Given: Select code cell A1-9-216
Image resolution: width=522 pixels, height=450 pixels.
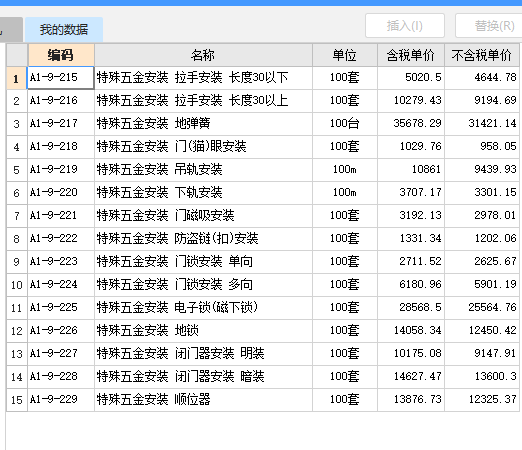Looking at the screenshot, I should (61, 101).
